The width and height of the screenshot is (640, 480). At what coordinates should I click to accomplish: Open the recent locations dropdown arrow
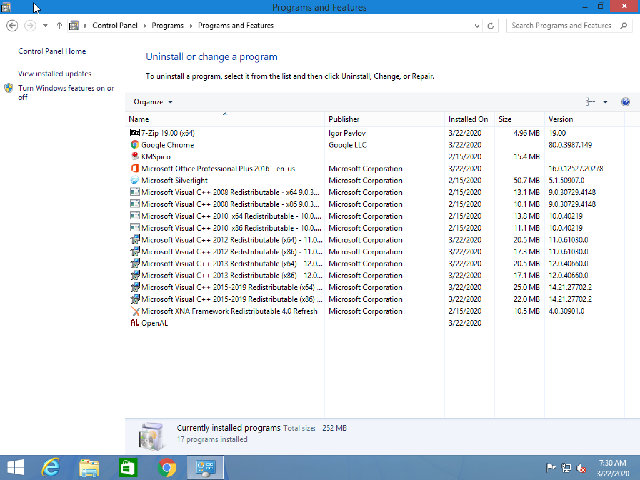(x=45, y=26)
